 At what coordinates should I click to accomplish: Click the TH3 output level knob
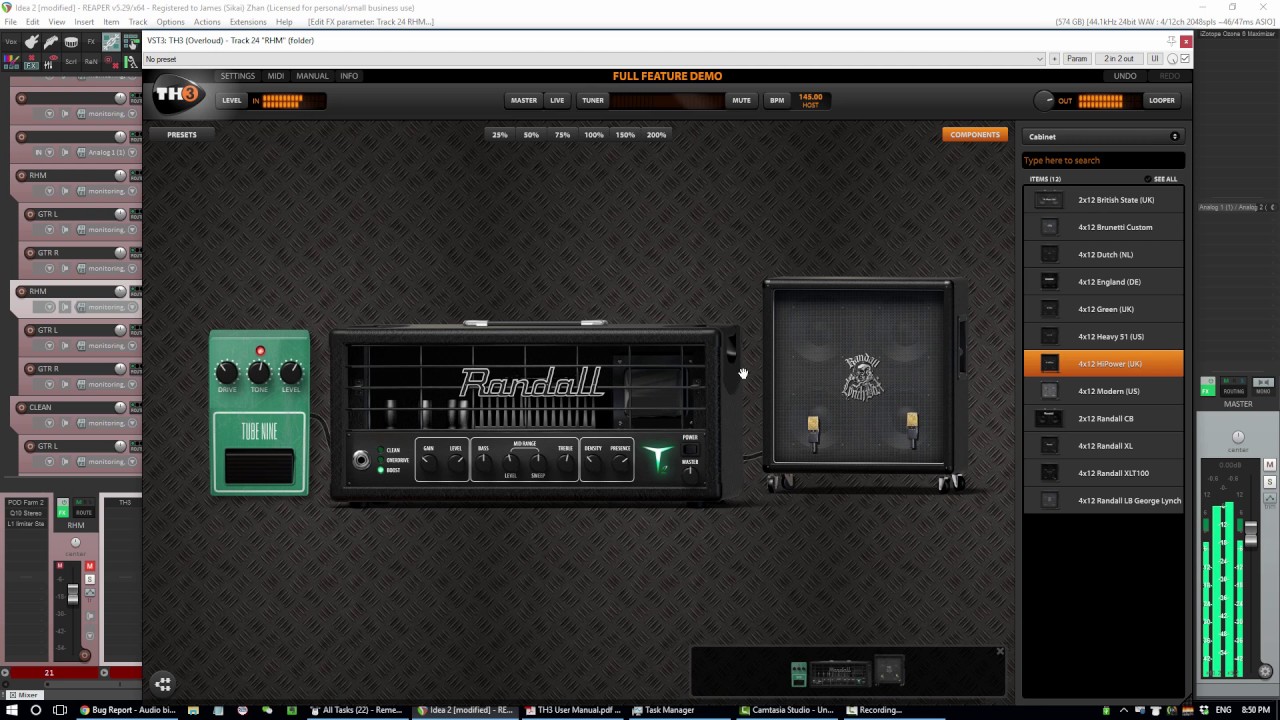(x=1044, y=100)
